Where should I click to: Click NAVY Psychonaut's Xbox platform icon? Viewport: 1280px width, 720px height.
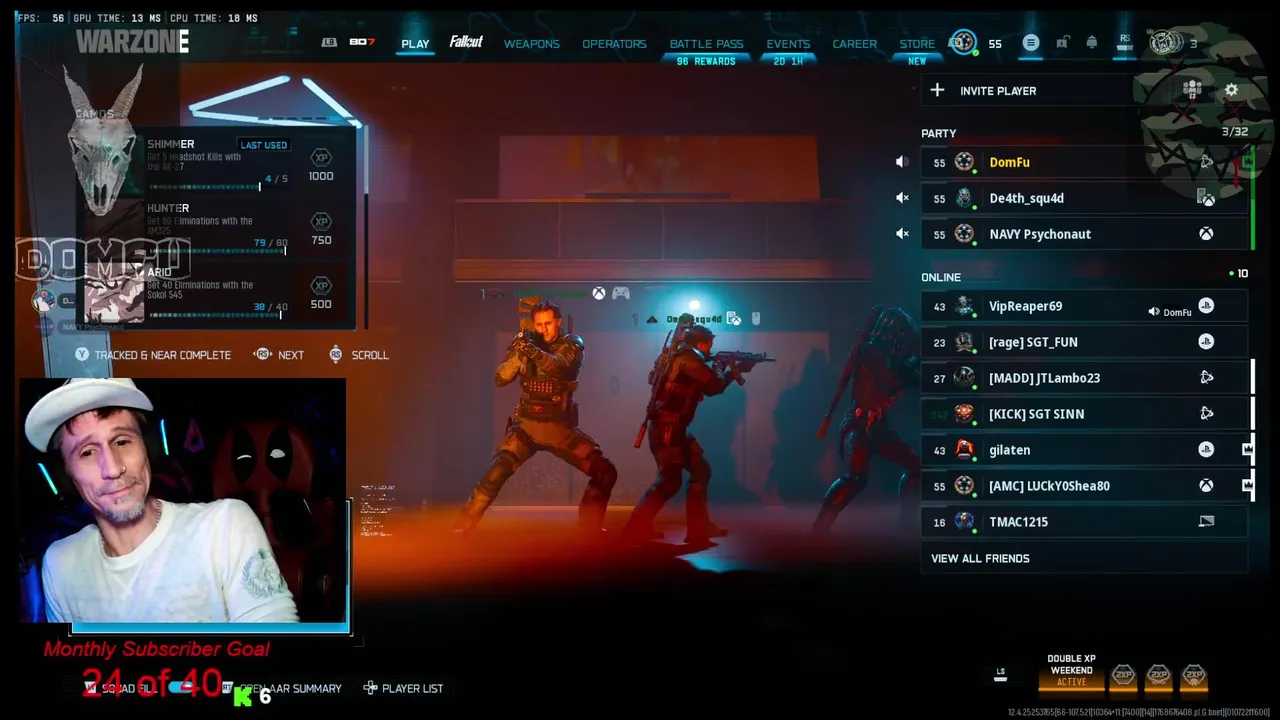click(x=1206, y=234)
